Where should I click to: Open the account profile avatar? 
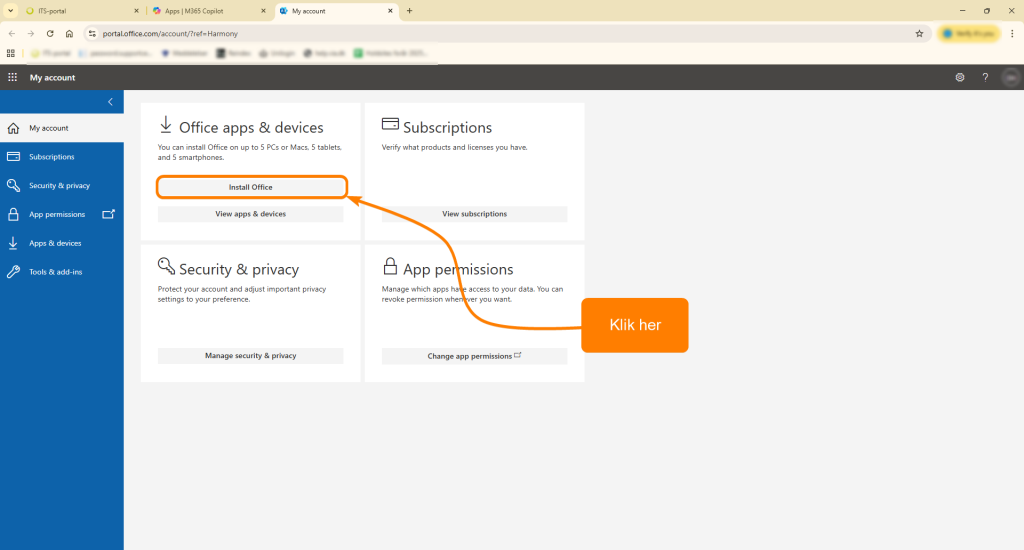click(1010, 77)
